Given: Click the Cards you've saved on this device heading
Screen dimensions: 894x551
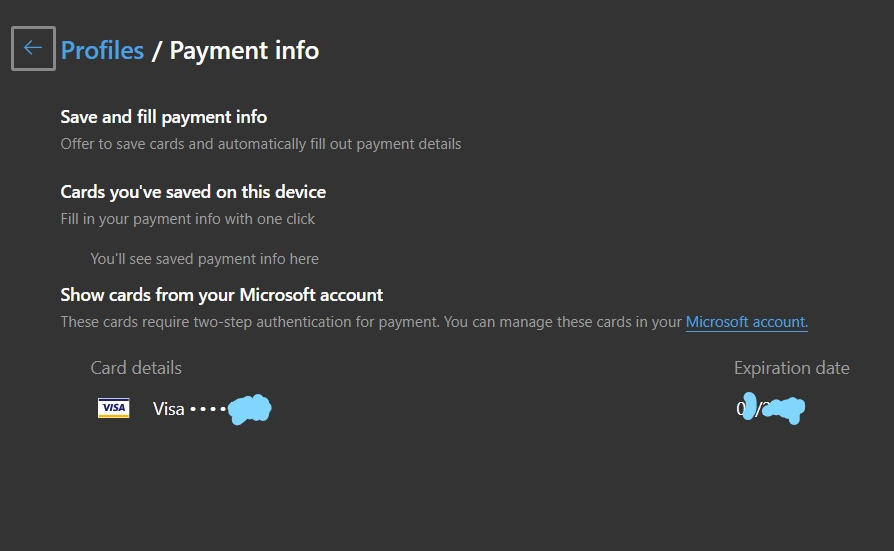Looking at the screenshot, I should tap(193, 192).
